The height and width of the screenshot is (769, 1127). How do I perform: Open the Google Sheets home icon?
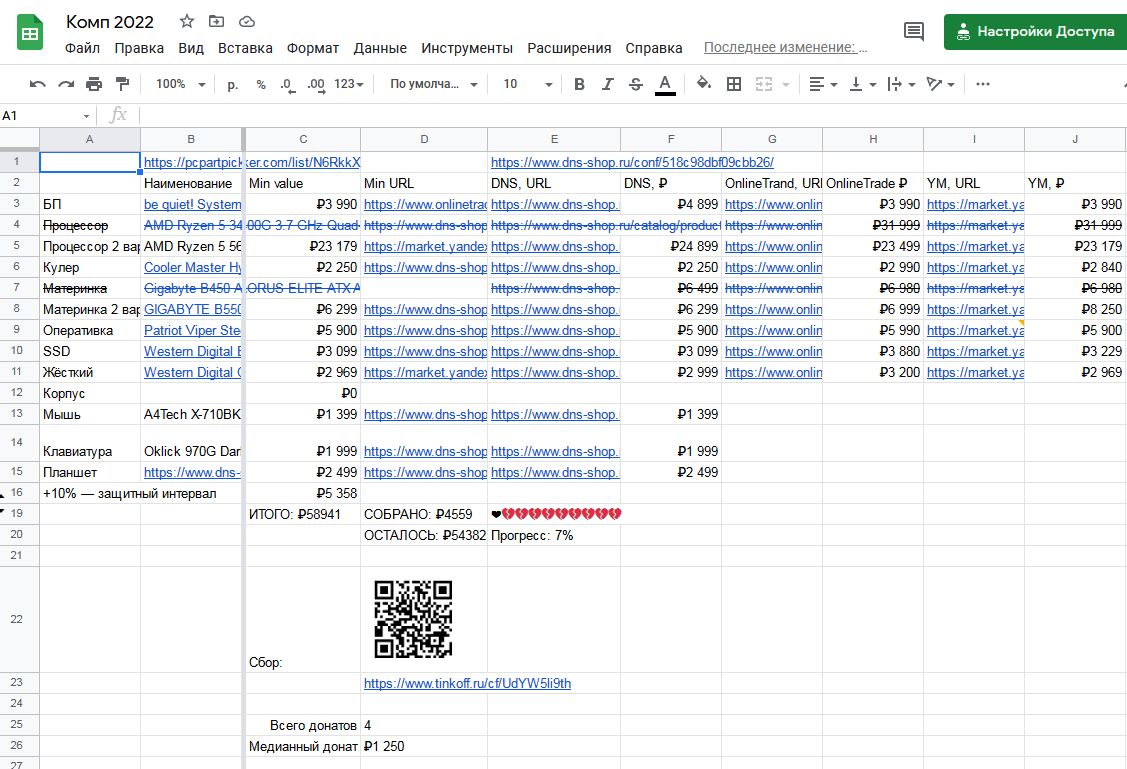click(29, 33)
